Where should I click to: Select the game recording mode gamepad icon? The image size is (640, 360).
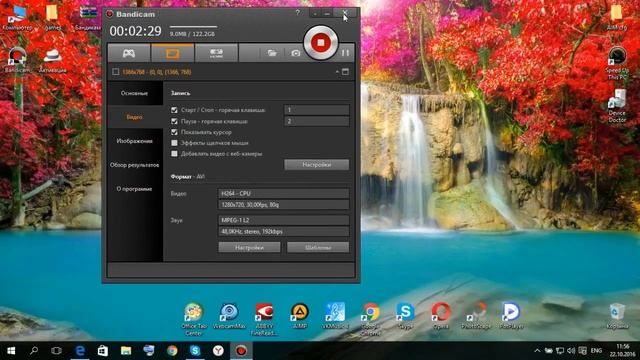[129, 53]
